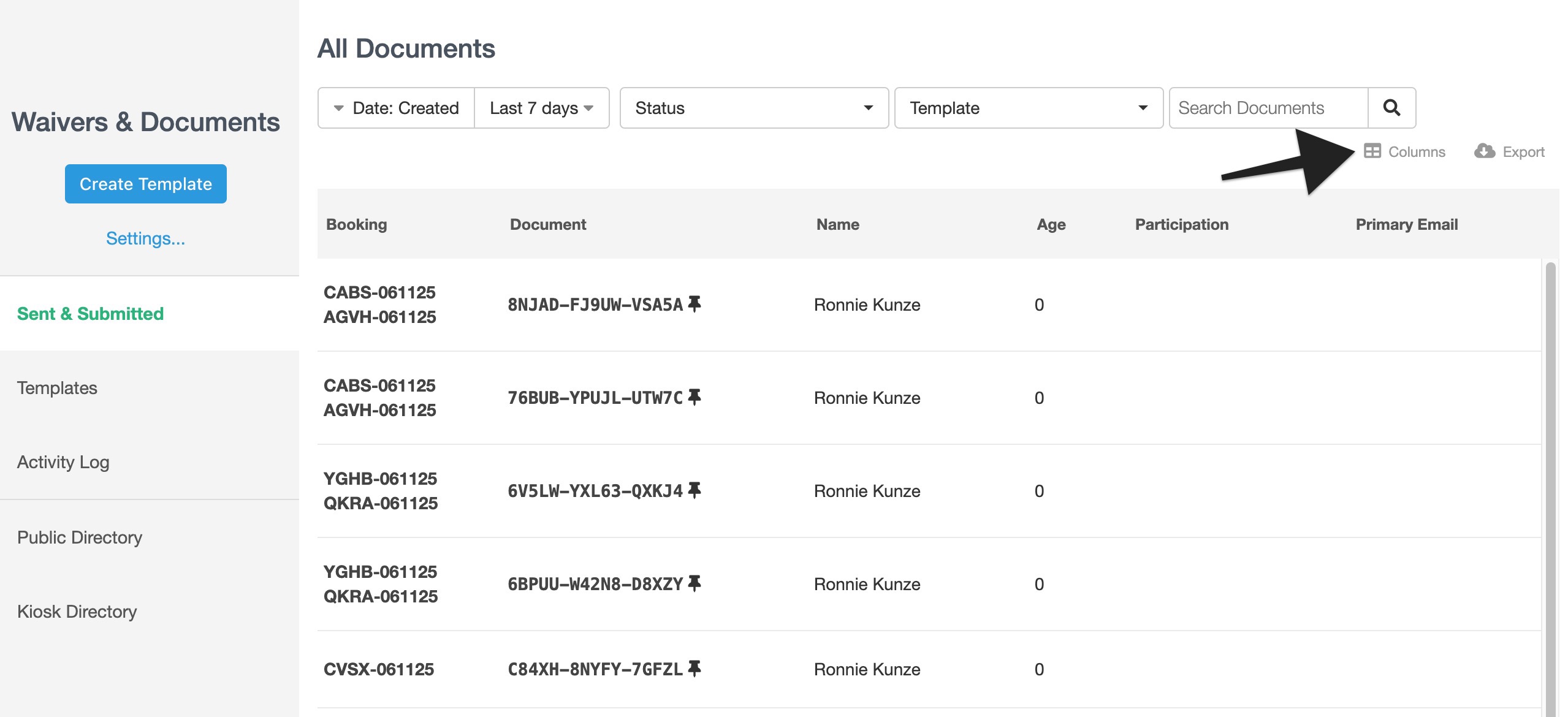This screenshot has height=717, width=1568.
Task: Expand the Template filter dropdown
Action: (x=1029, y=108)
